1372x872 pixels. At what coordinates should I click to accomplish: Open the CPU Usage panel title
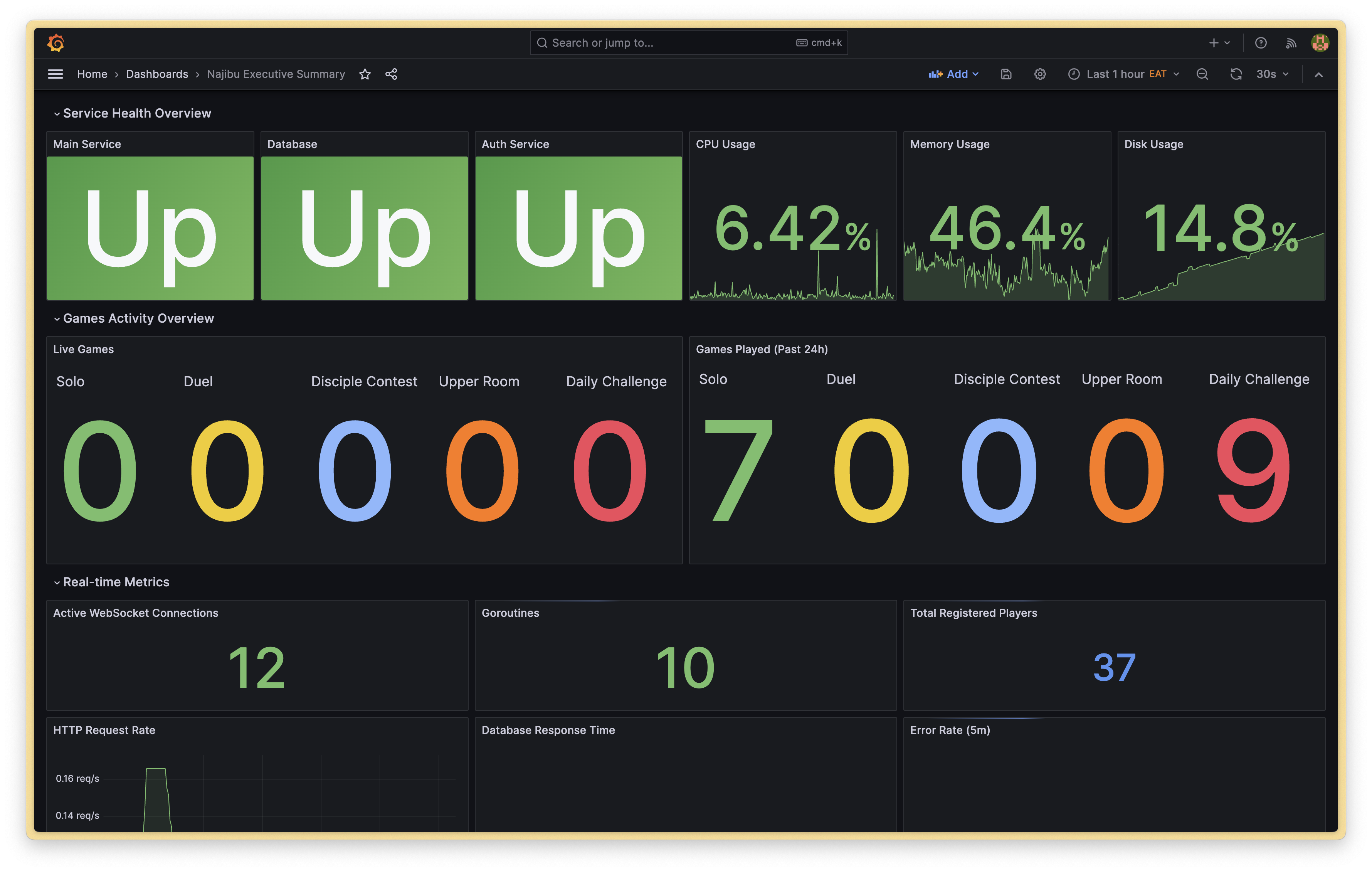725,144
